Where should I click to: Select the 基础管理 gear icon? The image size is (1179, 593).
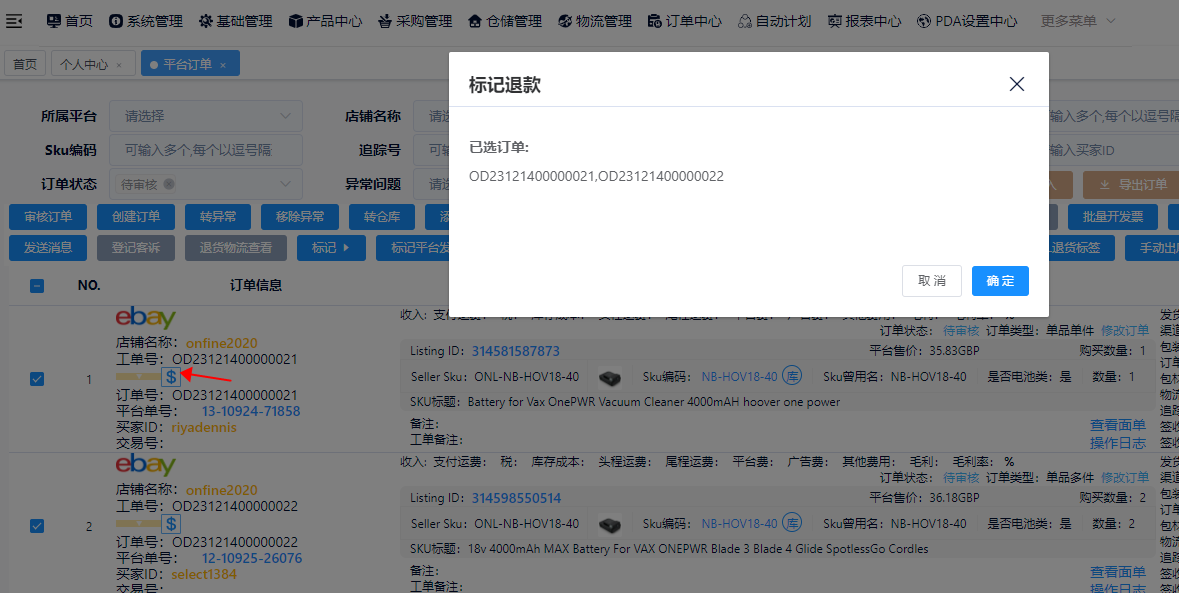point(204,20)
